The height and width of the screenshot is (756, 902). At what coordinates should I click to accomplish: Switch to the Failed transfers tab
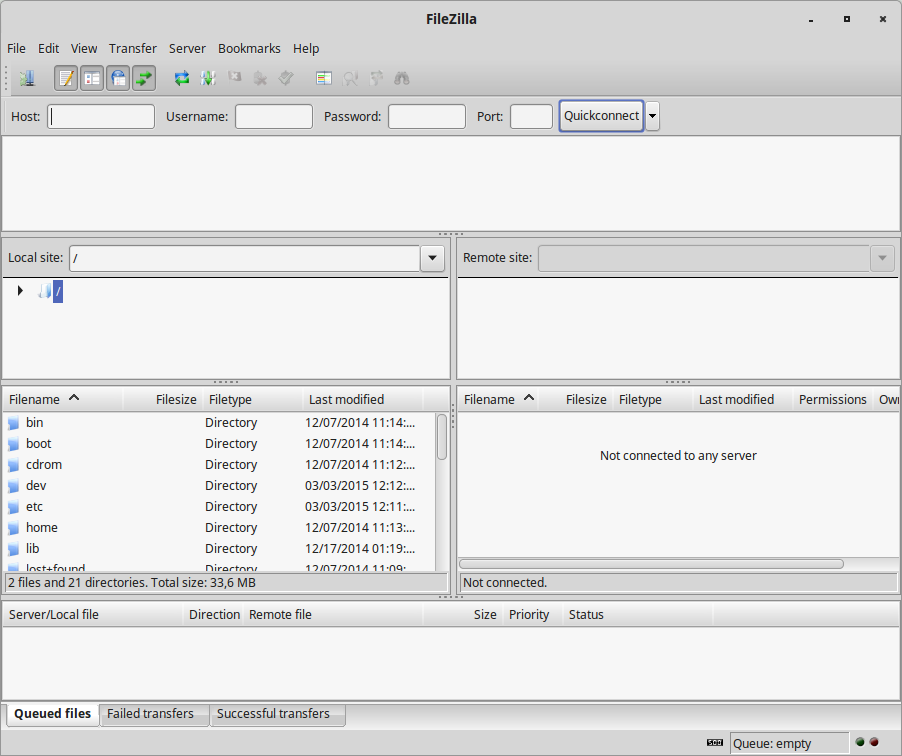[x=153, y=713]
